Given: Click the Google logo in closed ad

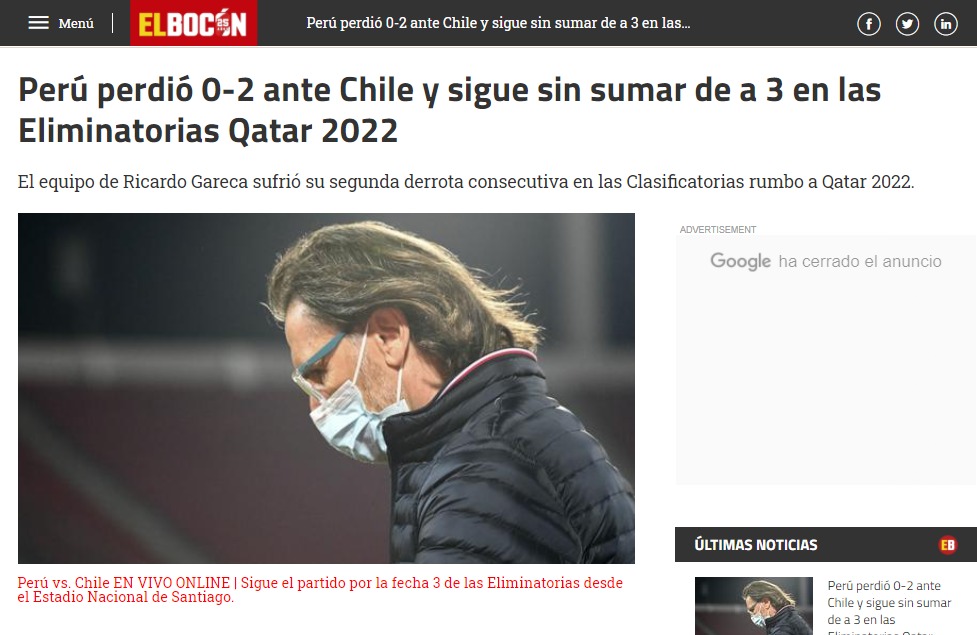Looking at the screenshot, I should coord(740,261).
